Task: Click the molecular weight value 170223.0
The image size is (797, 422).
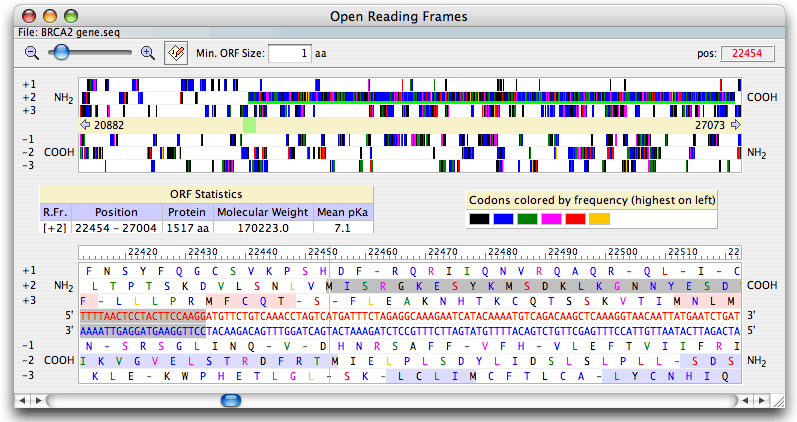Action: coord(263,227)
